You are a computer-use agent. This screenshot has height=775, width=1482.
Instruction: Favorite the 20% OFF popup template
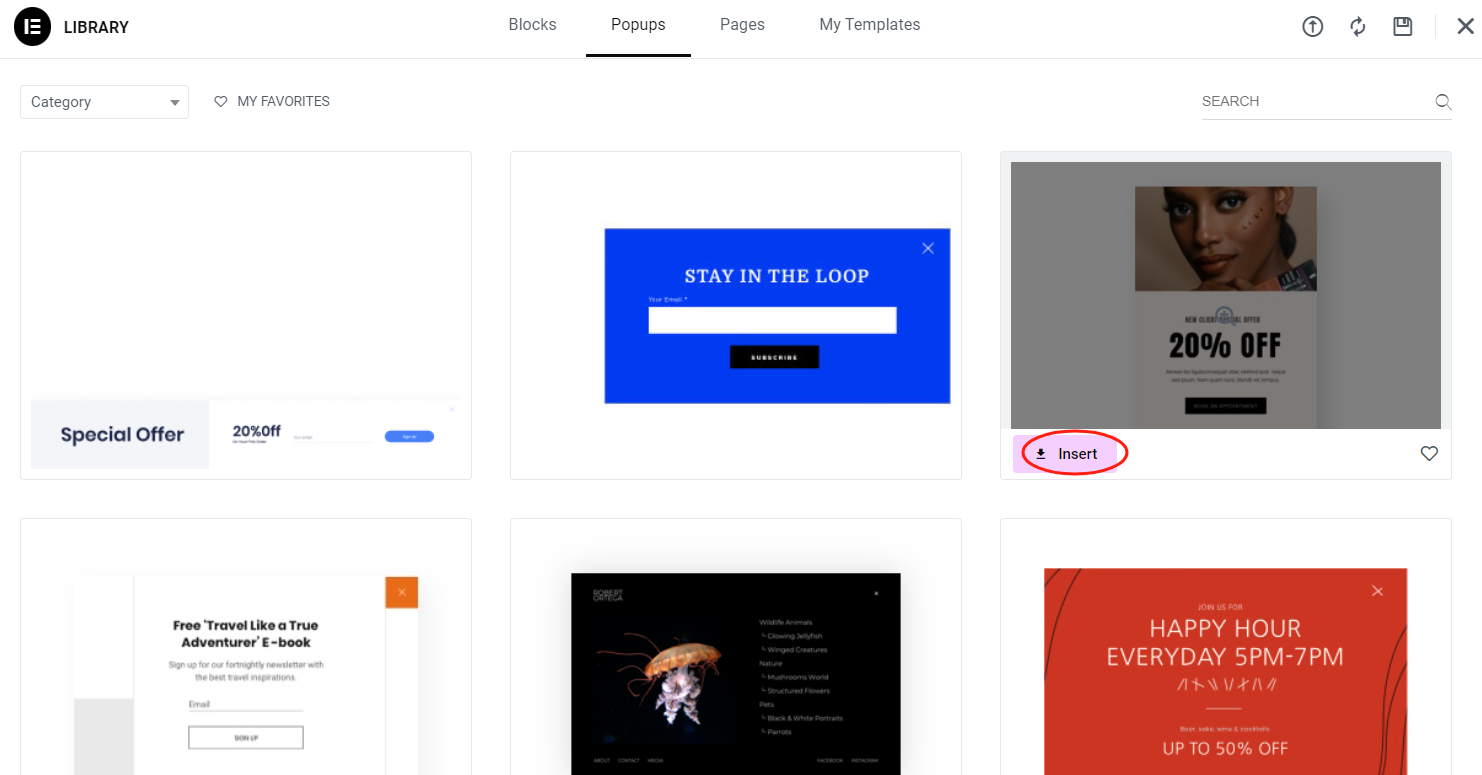(1428, 454)
